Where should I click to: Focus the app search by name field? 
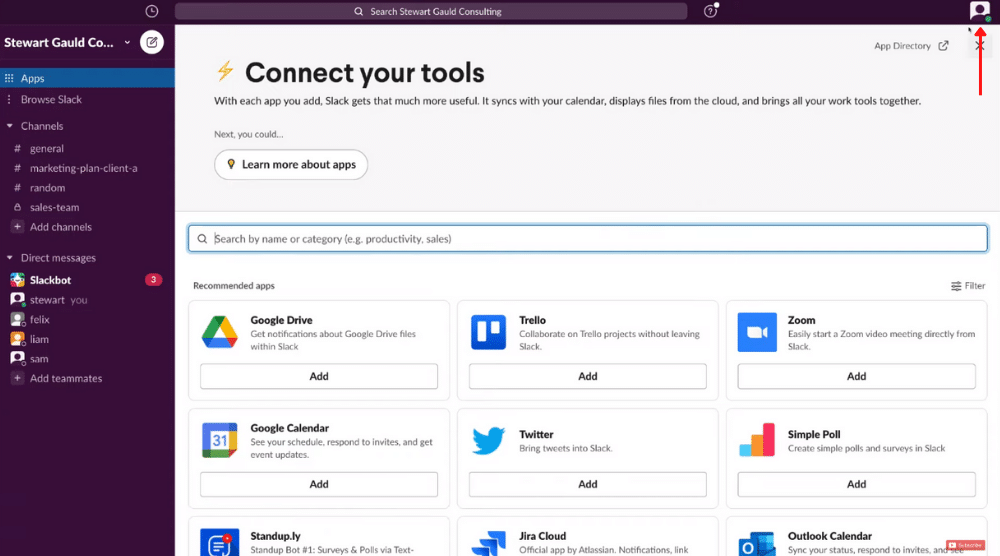[x=587, y=238]
